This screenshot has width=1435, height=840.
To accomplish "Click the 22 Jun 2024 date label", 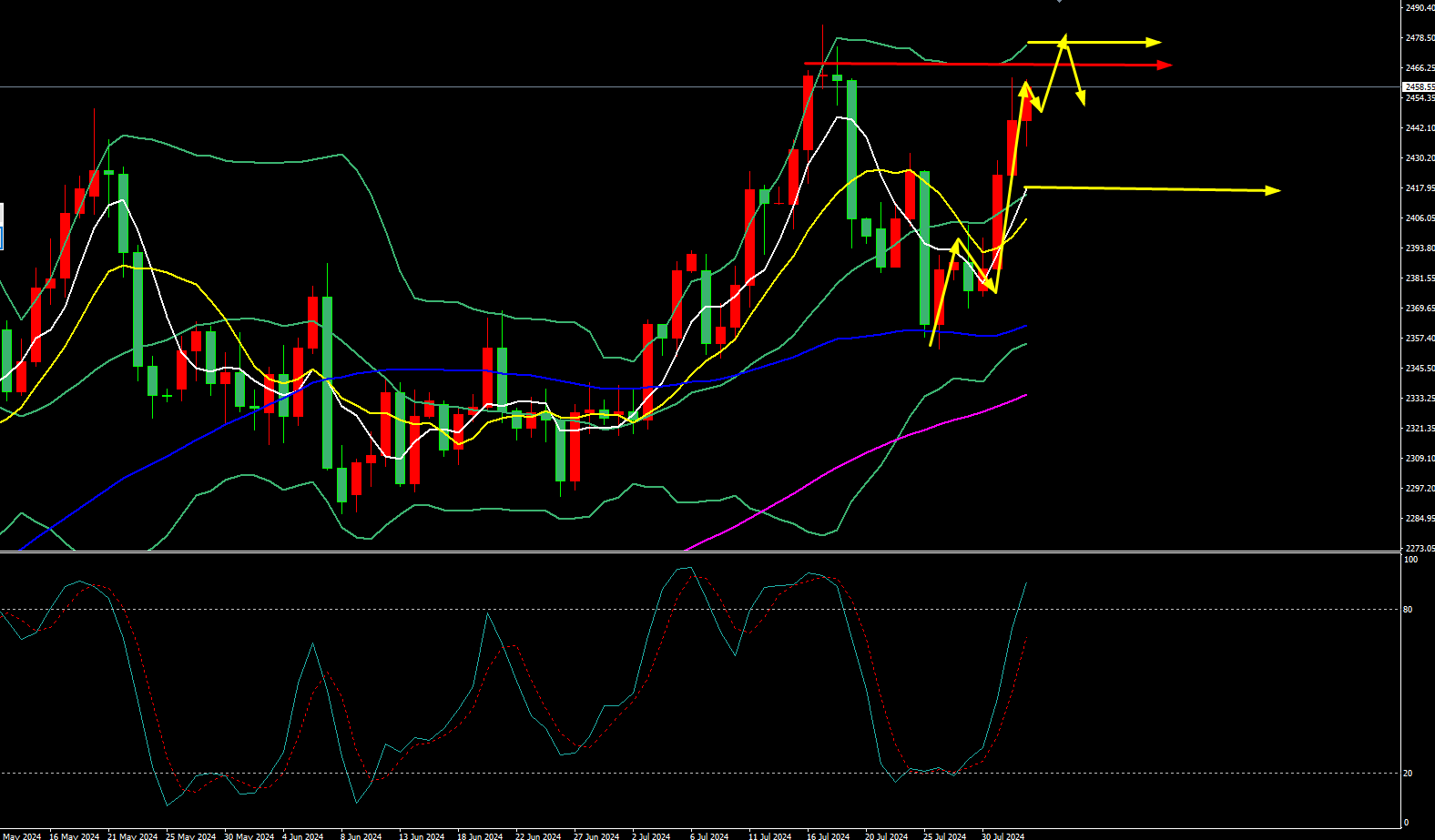I will click(x=539, y=836).
